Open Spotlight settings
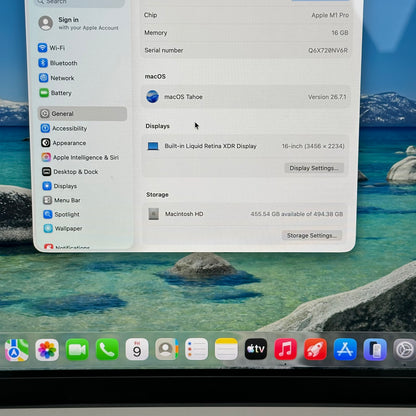The width and height of the screenshot is (416, 416). 62,214
